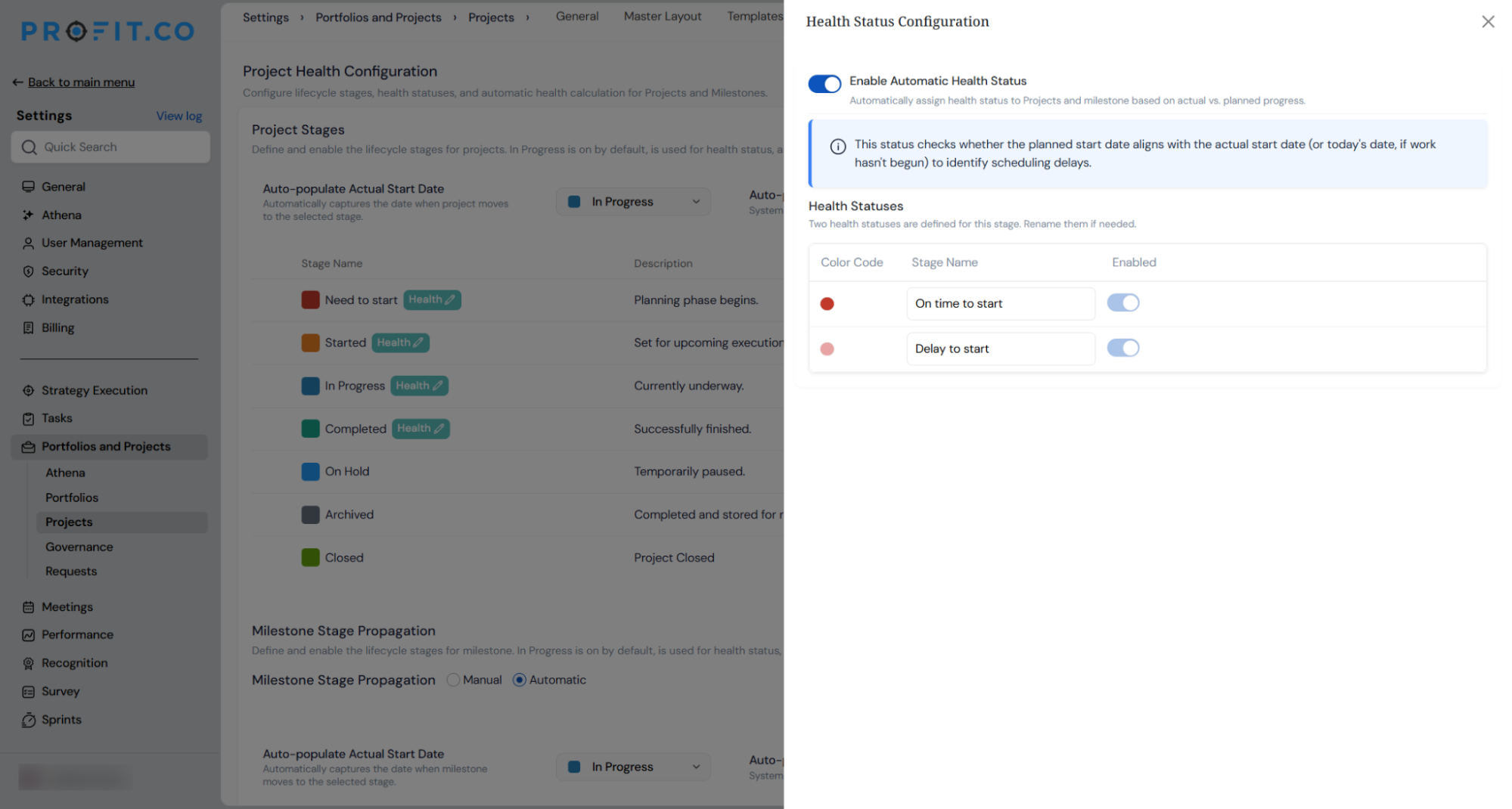Screen dimensions: 1512x809
Task: Click the Back to main menu link
Action: (x=81, y=82)
